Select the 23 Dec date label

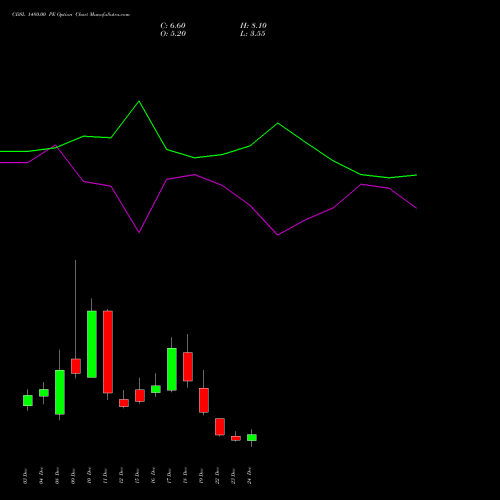click(x=233, y=476)
